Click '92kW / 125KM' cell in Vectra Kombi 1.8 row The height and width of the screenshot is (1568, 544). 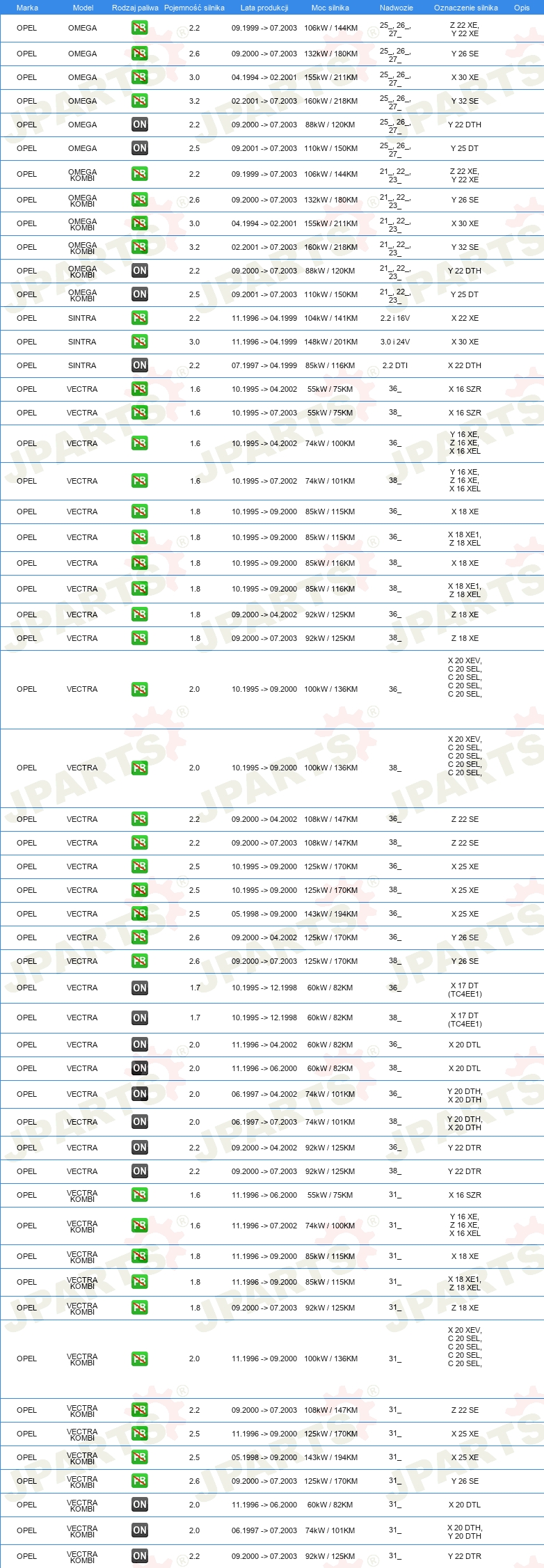[330, 1308]
